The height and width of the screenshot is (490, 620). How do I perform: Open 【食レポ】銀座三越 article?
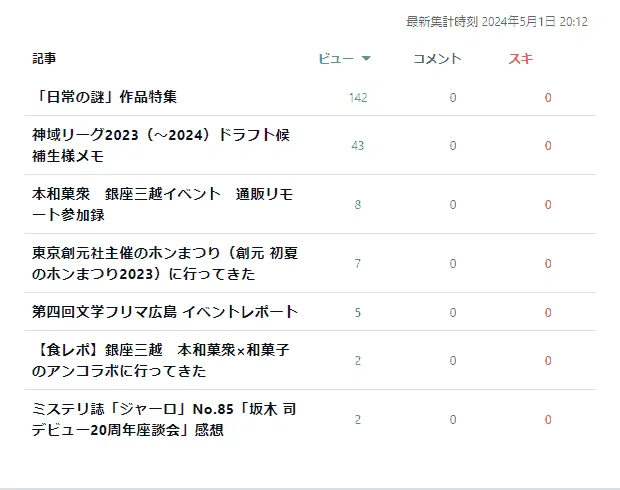161,360
